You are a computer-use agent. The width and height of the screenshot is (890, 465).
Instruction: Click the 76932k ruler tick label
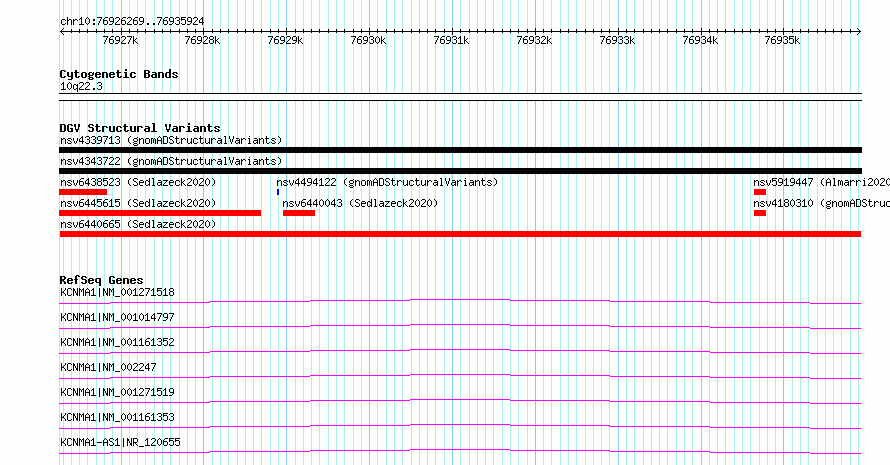tap(534, 40)
